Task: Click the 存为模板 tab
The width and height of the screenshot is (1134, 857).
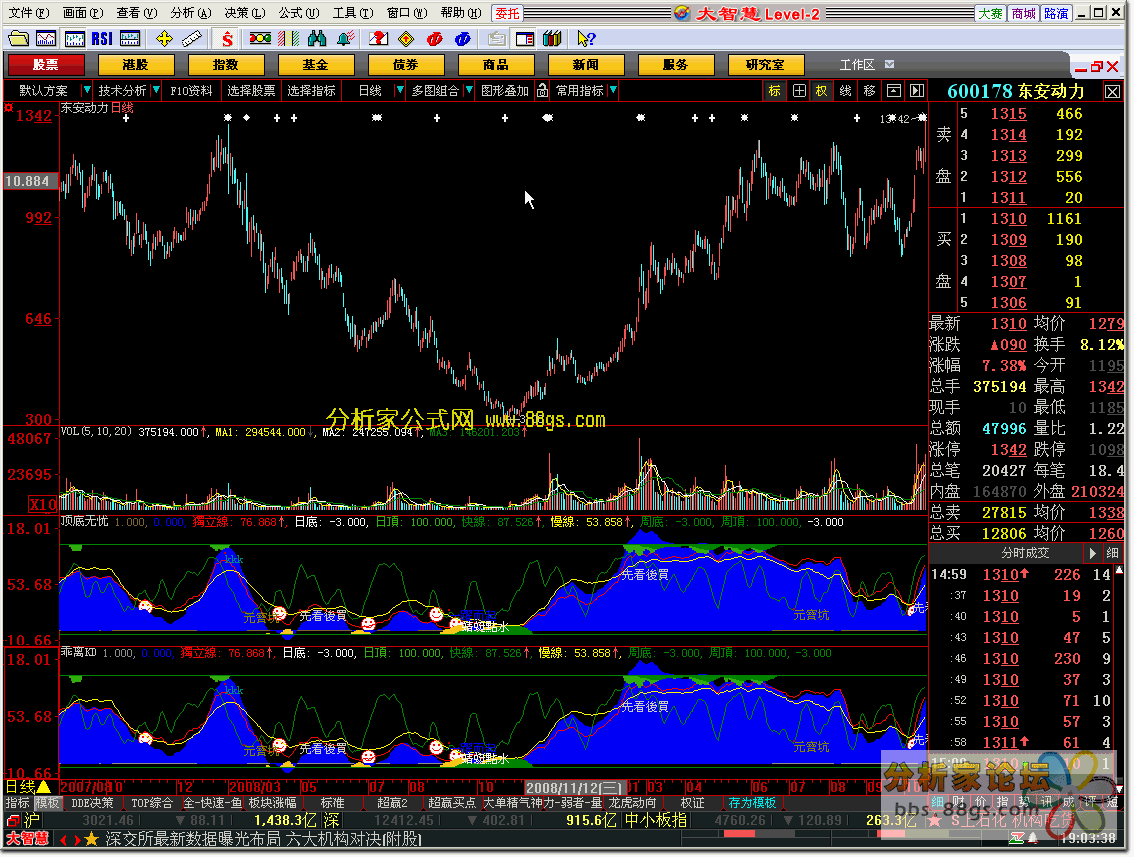Action: 752,803
